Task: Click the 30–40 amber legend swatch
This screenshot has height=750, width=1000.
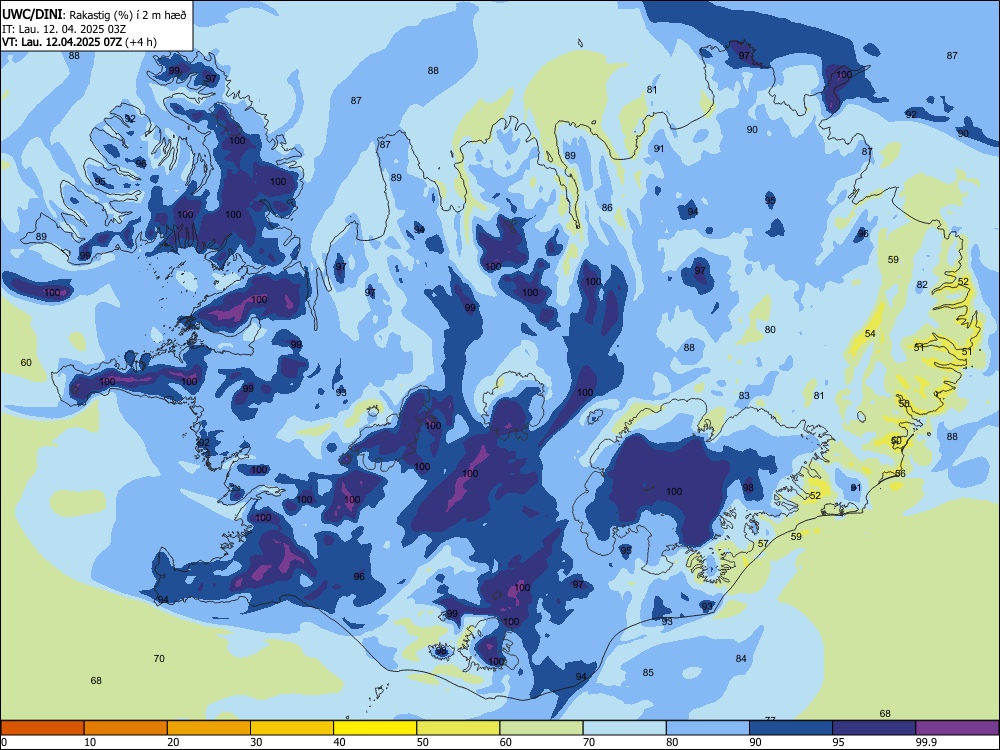Action: point(292,728)
